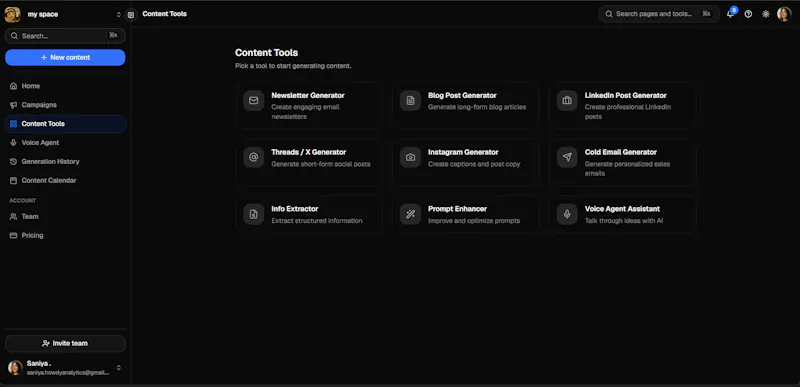Open the Newsletter Generator tool card

309,106
